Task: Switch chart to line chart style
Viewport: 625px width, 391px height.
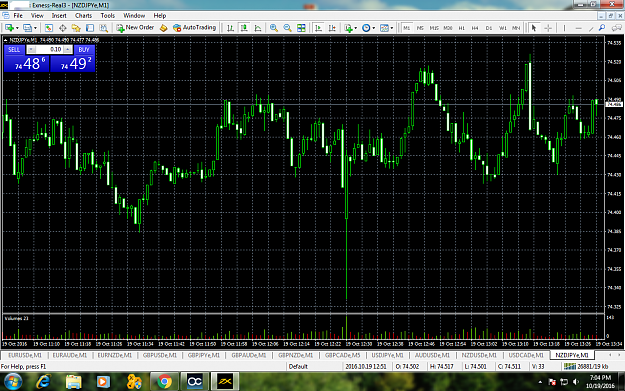Action: point(258,28)
